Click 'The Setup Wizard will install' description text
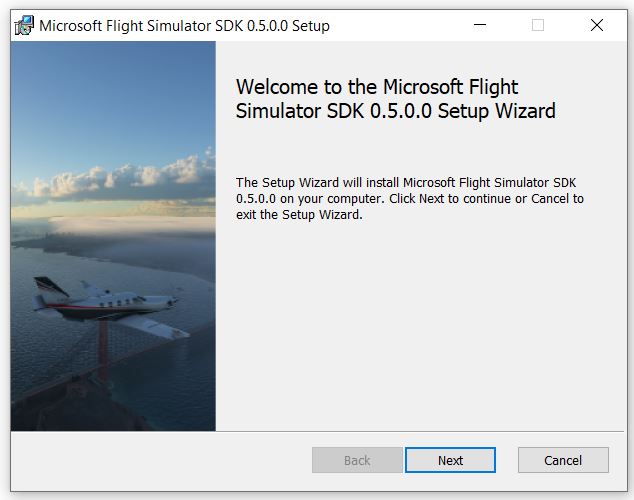This screenshot has width=634, height=500. pyautogui.click(x=410, y=198)
